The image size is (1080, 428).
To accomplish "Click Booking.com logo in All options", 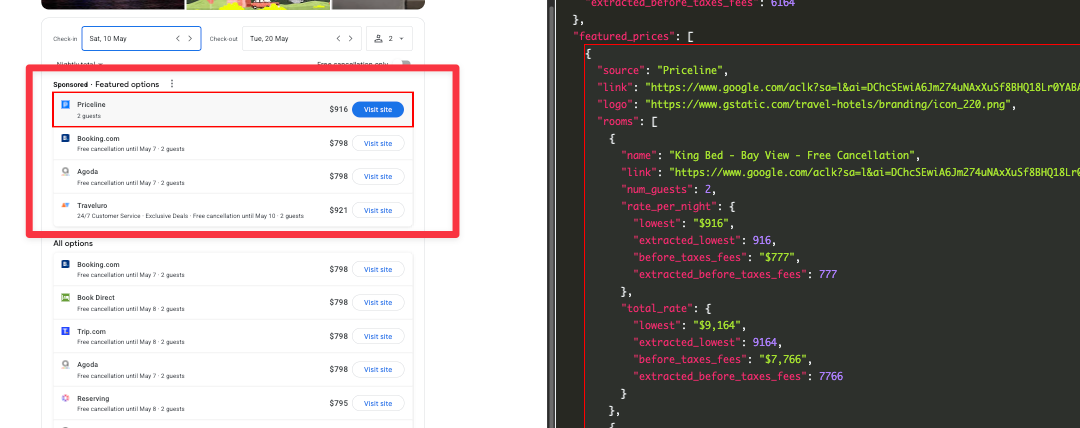I will [65, 264].
